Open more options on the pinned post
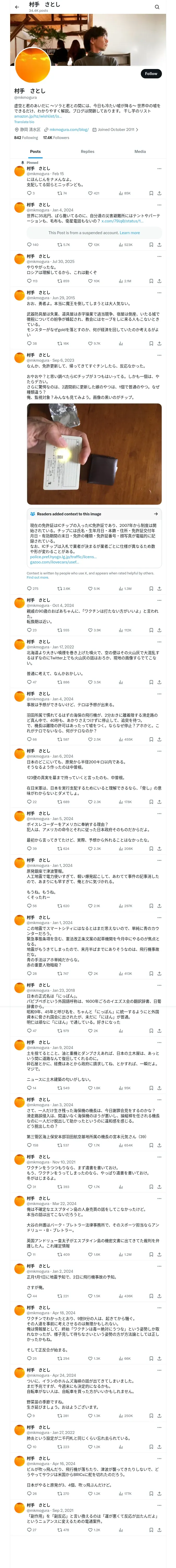This screenshot has height=1568, width=176. 159,169
